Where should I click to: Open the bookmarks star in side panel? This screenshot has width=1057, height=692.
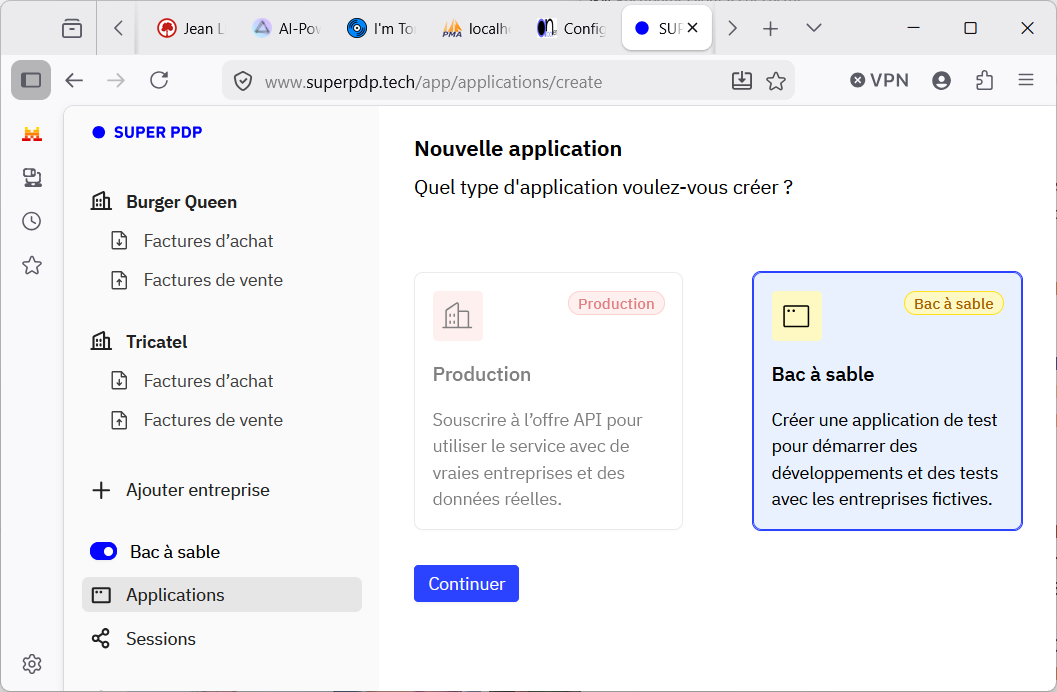tap(32, 265)
